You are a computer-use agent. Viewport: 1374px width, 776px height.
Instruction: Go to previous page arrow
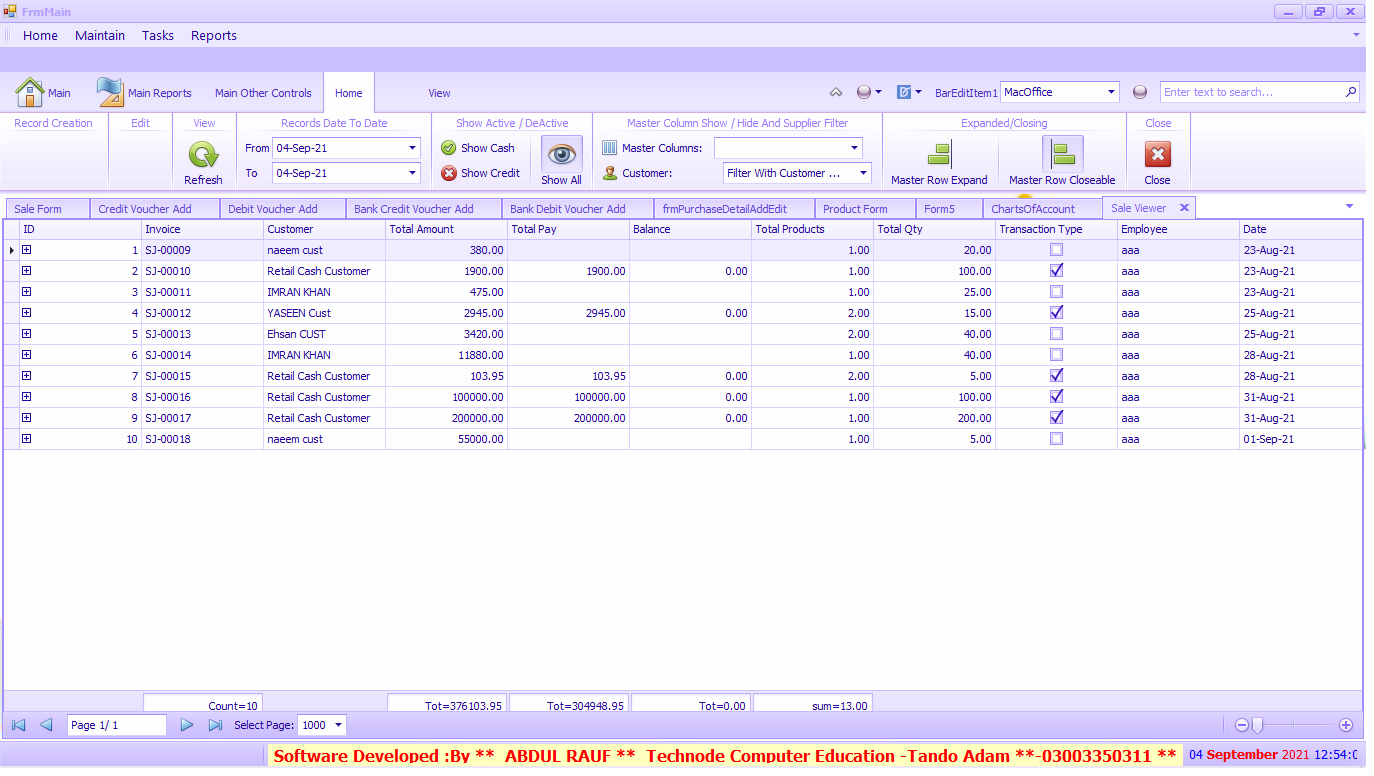click(x=45, y=725)
